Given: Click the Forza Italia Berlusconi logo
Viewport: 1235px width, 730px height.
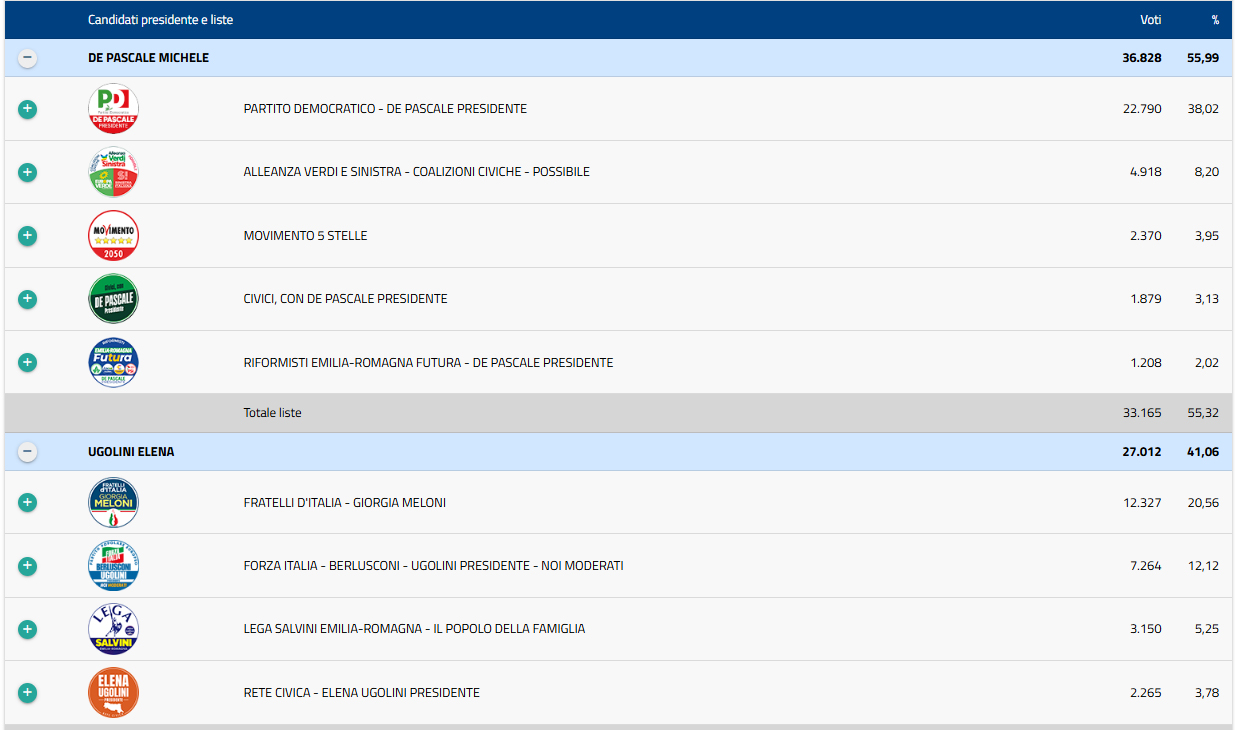Looking at the screenshot, I should coord(113,566).
